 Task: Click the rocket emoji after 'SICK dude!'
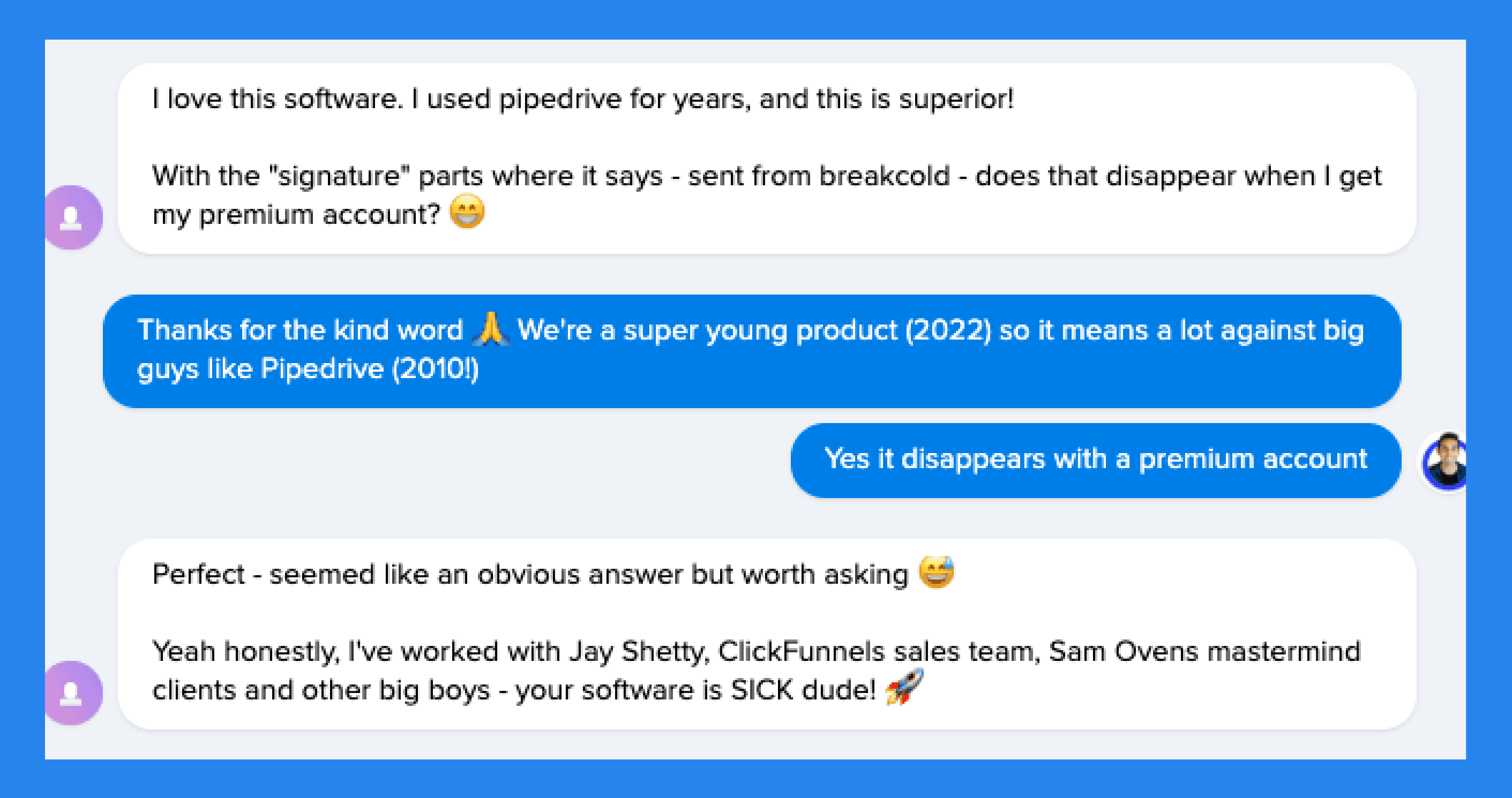[904, 687]
